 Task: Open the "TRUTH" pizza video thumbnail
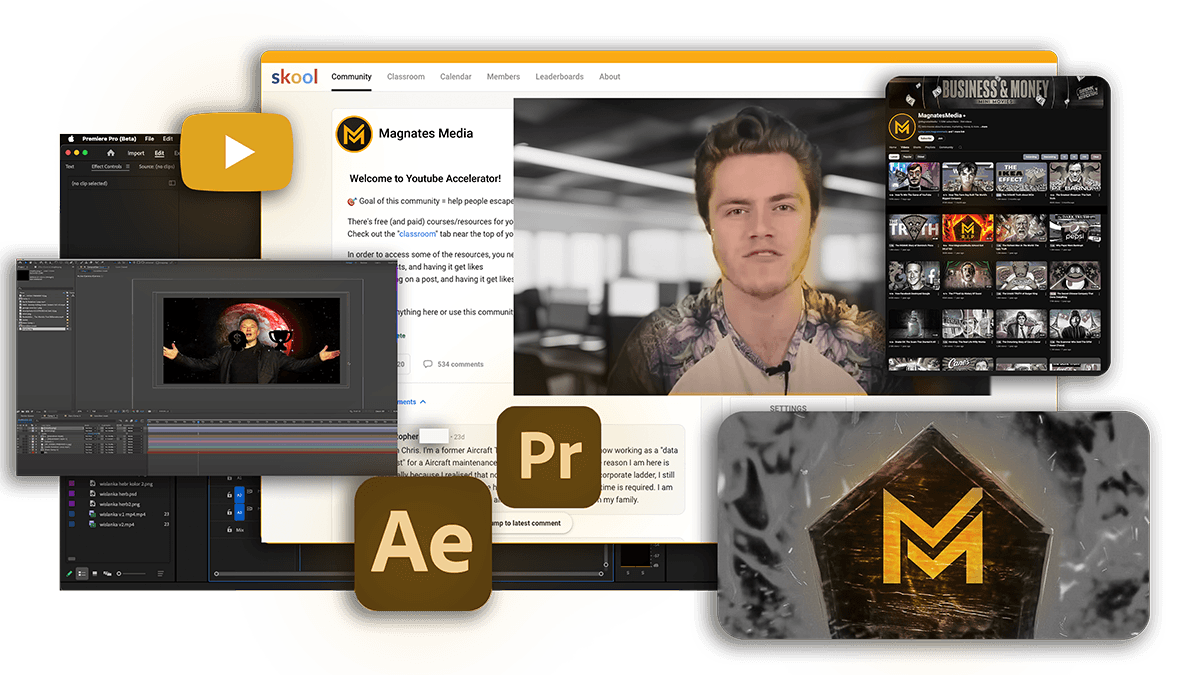pyautogui.click(x=913, y=228)
